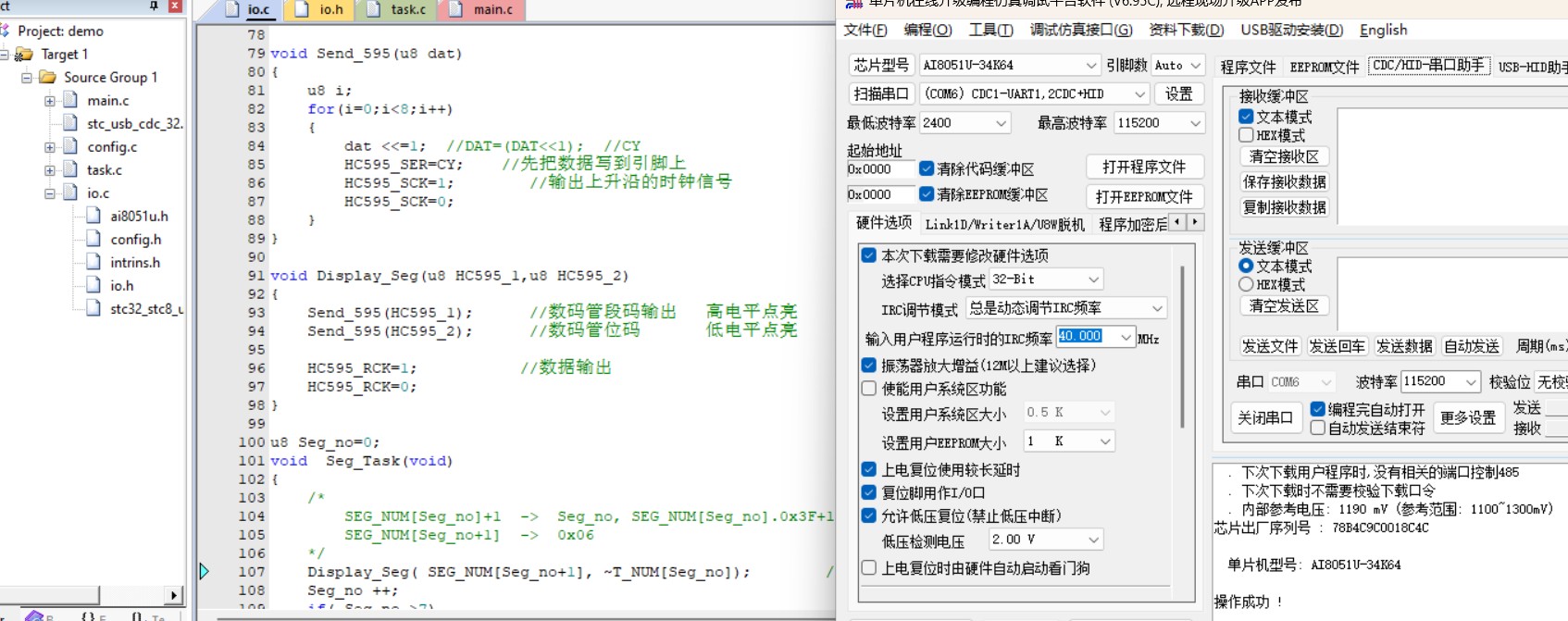Toggle 编程完自动打开 checkbox
This screenshot has width=1568, height=621.
pyautogui.click(x=1318, y=408)
